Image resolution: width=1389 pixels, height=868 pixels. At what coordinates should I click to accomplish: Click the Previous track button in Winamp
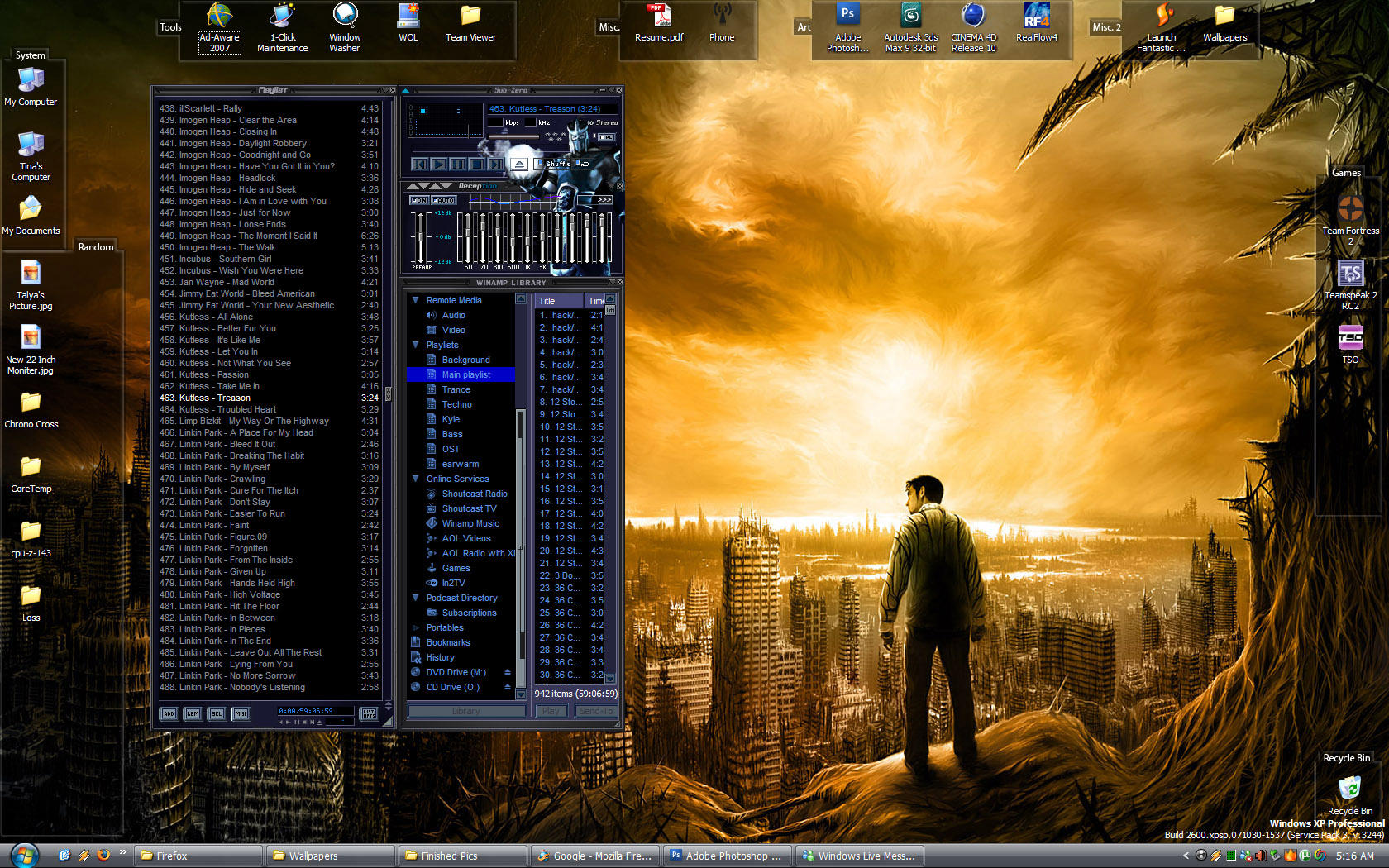click(420, 164)
